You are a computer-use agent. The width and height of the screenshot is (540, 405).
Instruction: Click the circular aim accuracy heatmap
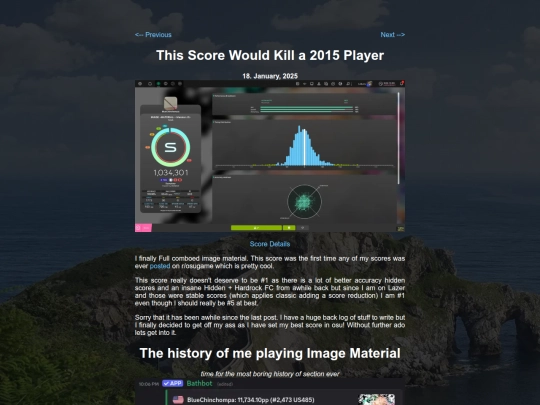[304, 202]
